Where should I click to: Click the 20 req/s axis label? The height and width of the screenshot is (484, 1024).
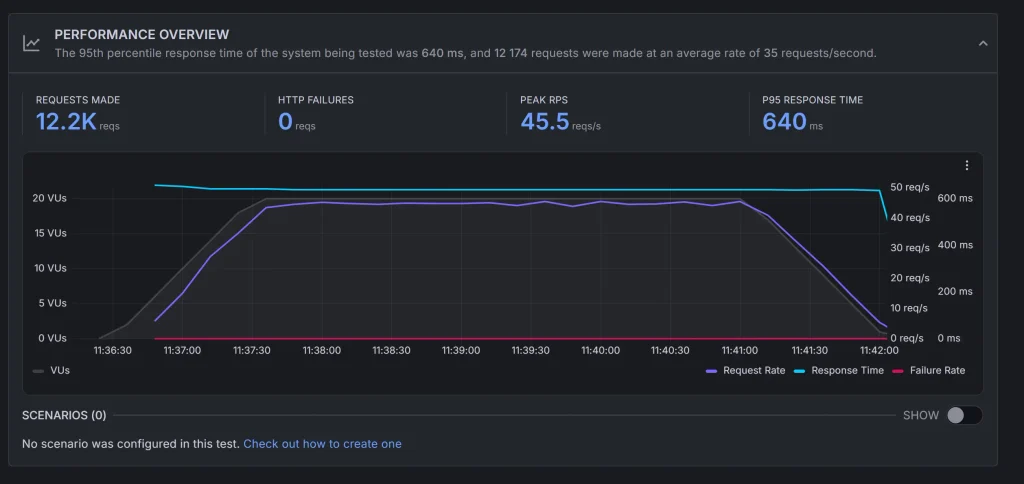coord(910,278)
